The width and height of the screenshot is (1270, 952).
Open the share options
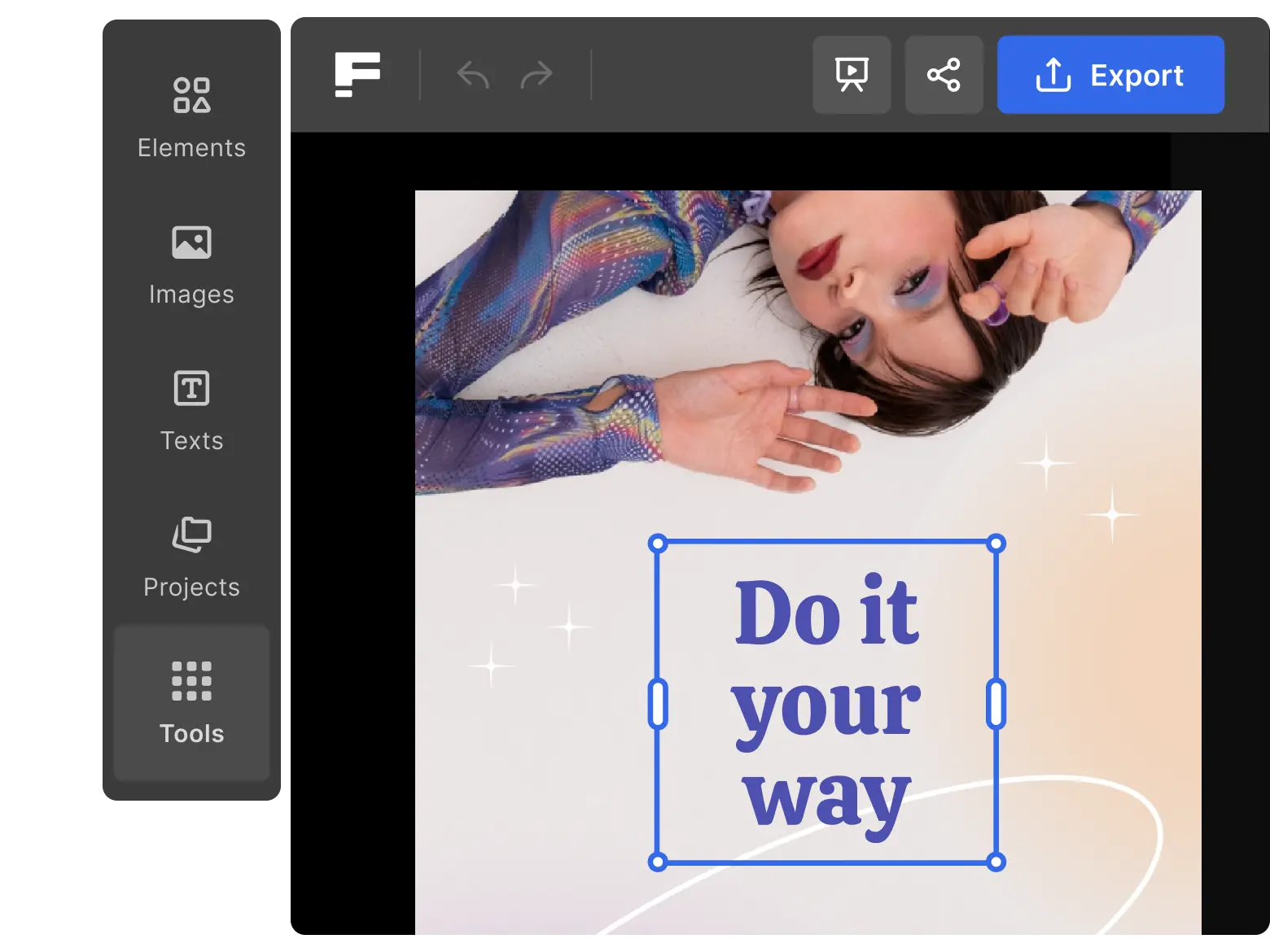click(944, 75)
